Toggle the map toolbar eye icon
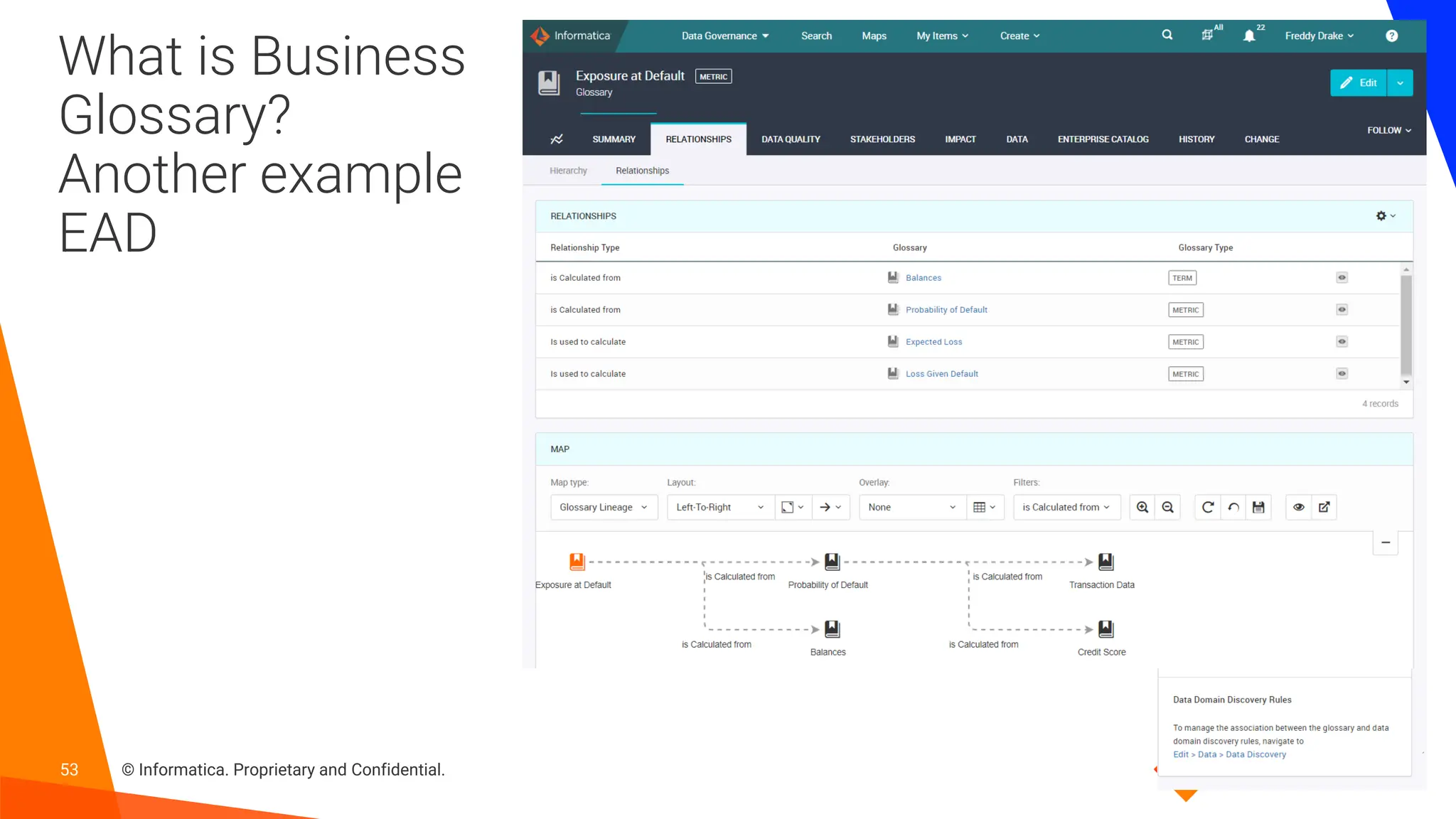 pos(1298,507)
